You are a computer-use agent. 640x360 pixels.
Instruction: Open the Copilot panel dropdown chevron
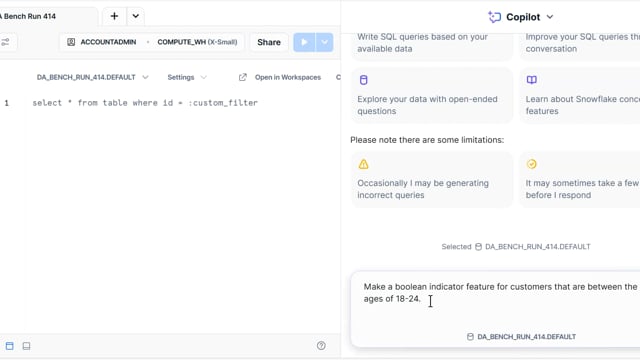coord(550,17)
